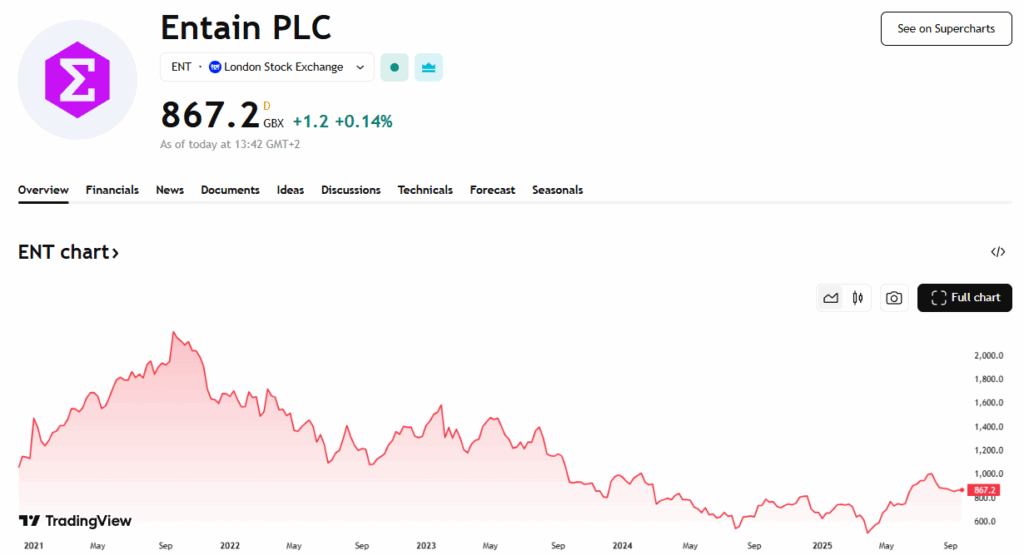This screenshot has width=1024, height=555.
Task: Click the green market open status icon
Action: click(x=394, y=67)
